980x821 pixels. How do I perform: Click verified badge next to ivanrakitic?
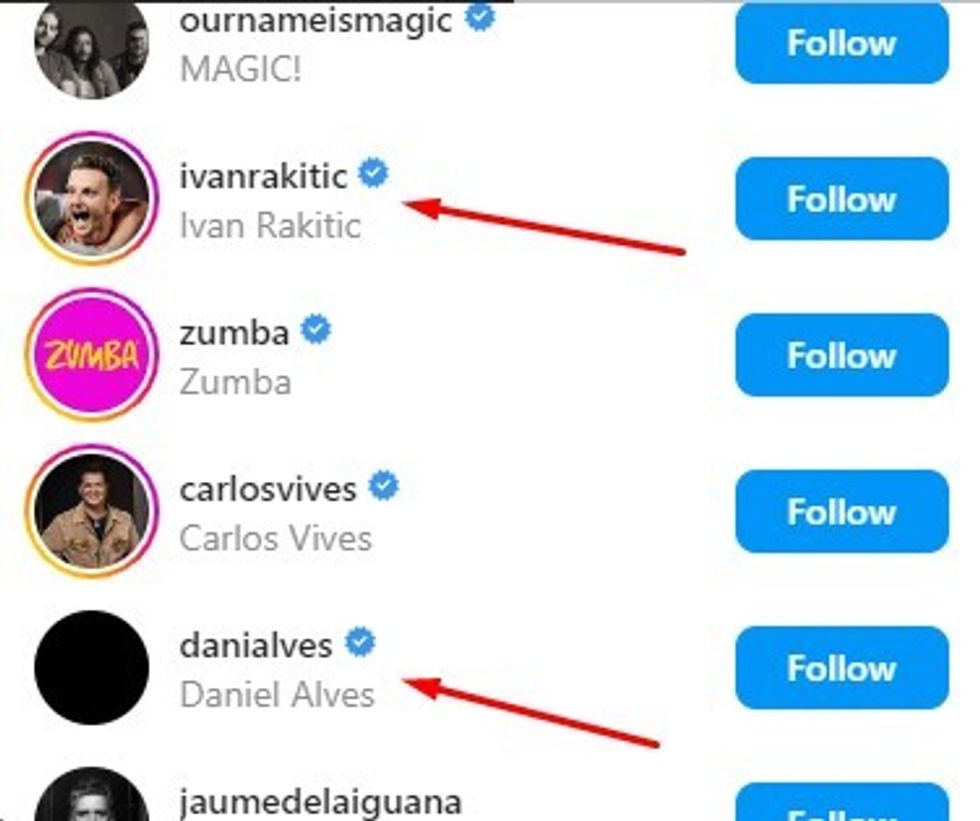click(x=374, y=174)
